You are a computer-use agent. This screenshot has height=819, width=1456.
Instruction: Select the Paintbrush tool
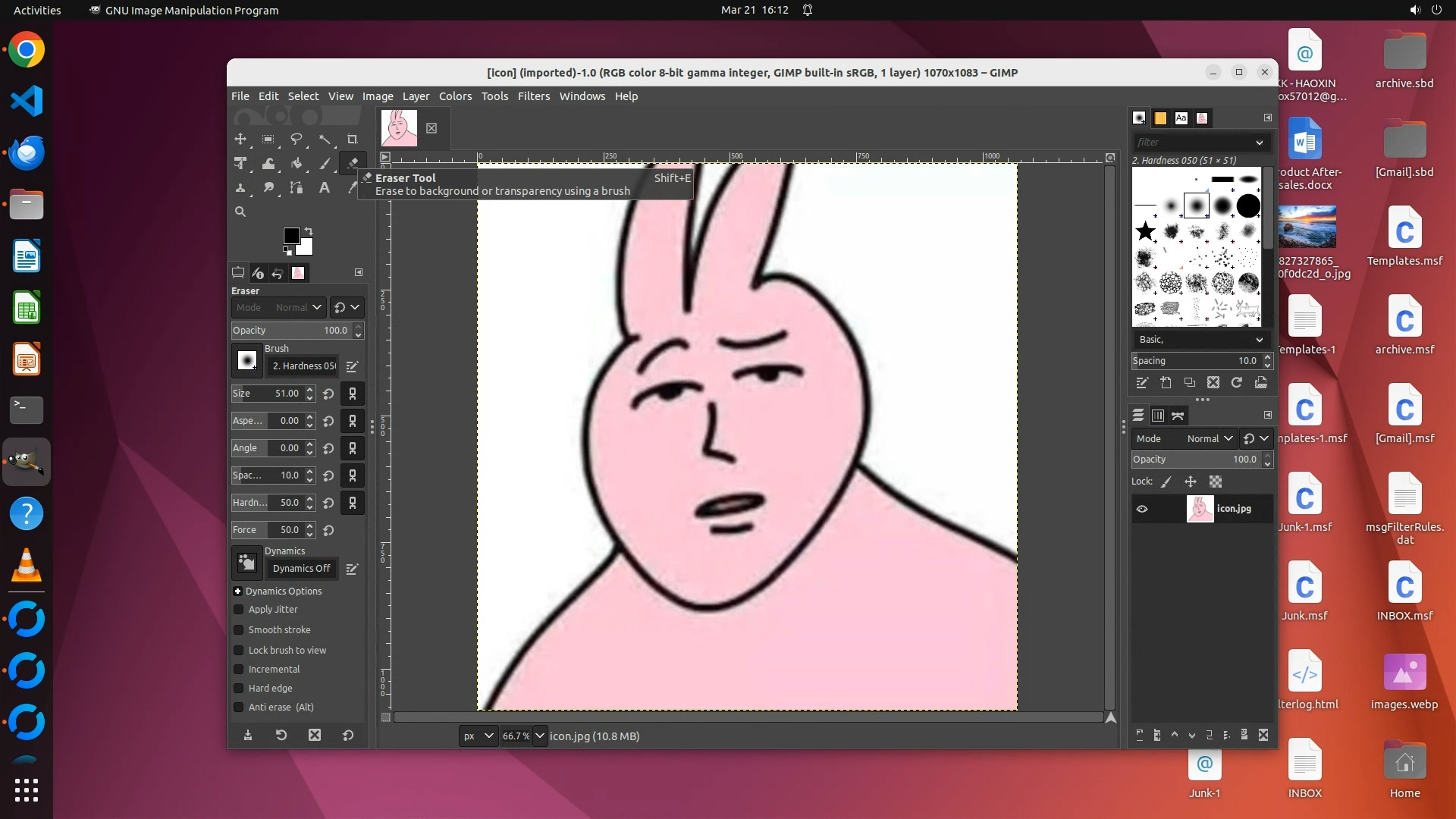click(325, 163)
